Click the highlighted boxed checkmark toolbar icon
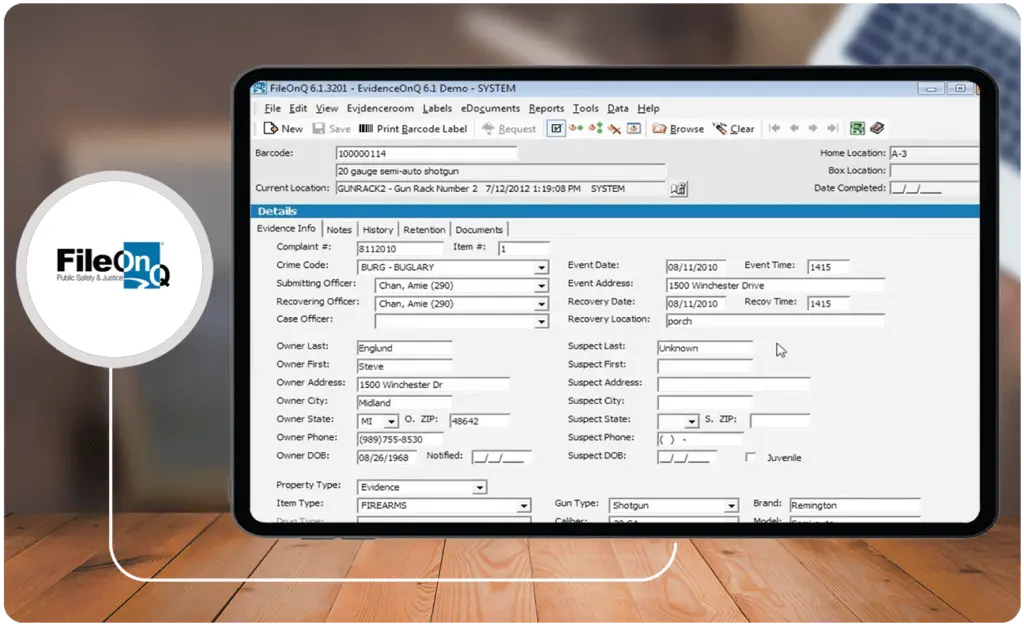Screen dimensions: 1024x626 (556, 129)
